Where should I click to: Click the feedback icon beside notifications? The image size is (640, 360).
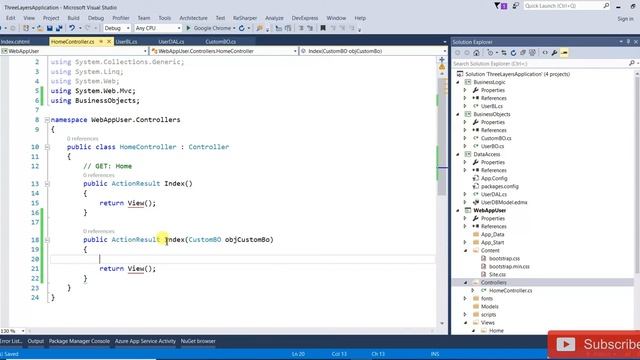pyautogui.click(x=516, y=6)
